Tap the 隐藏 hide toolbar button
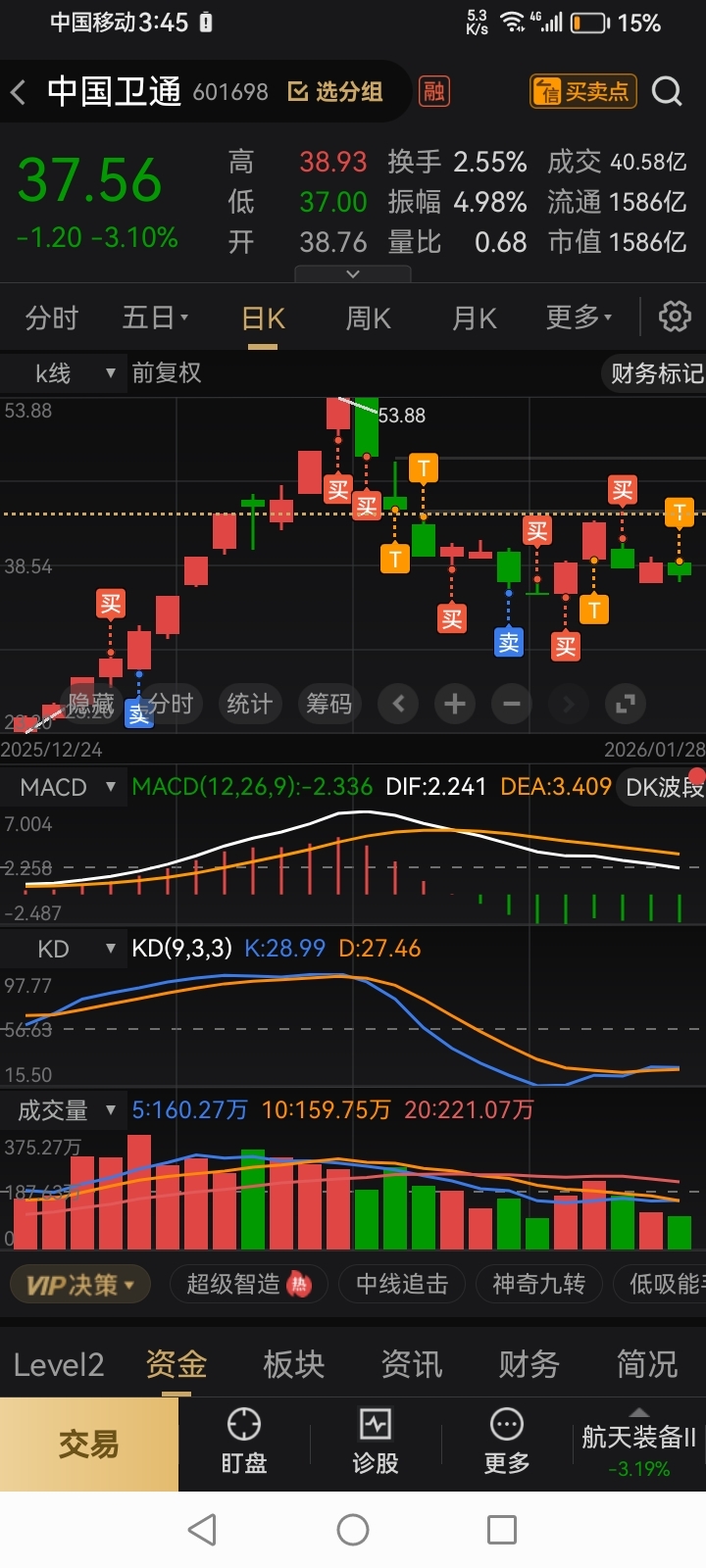 coord(91,704)
